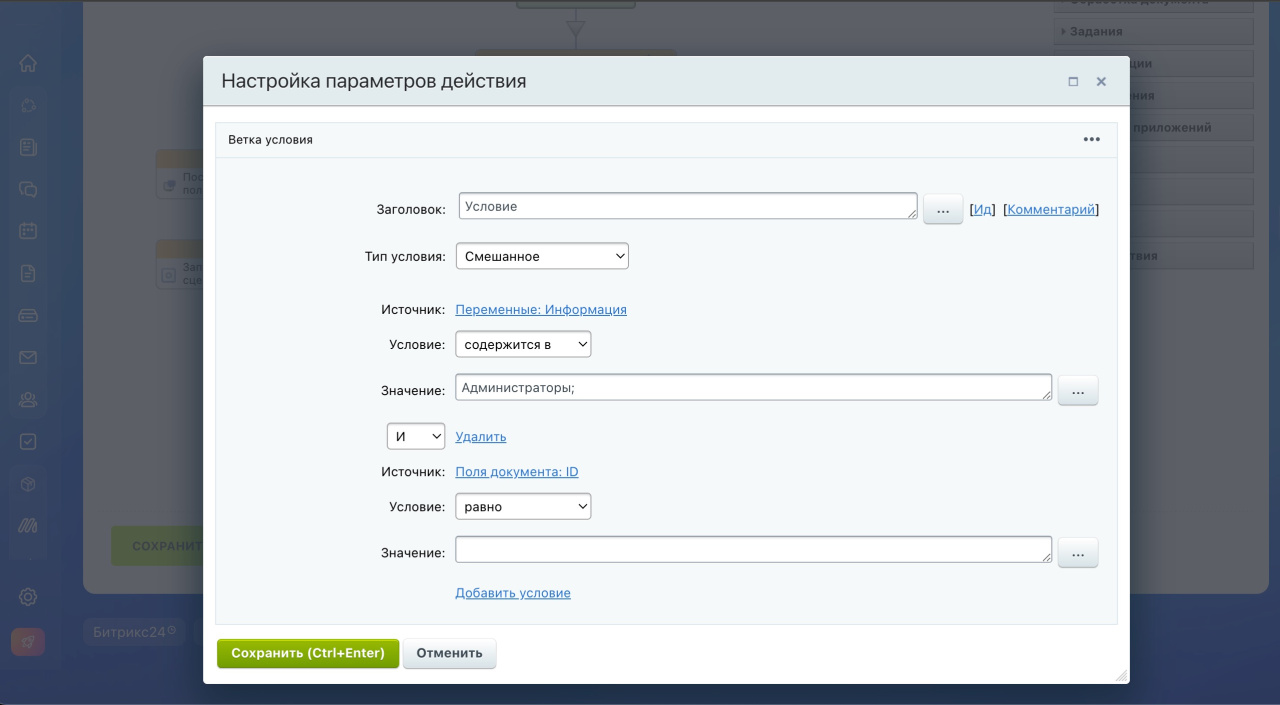1280x705 pixels.
Task: Click the empty Значение field
Action: (752, 550)
